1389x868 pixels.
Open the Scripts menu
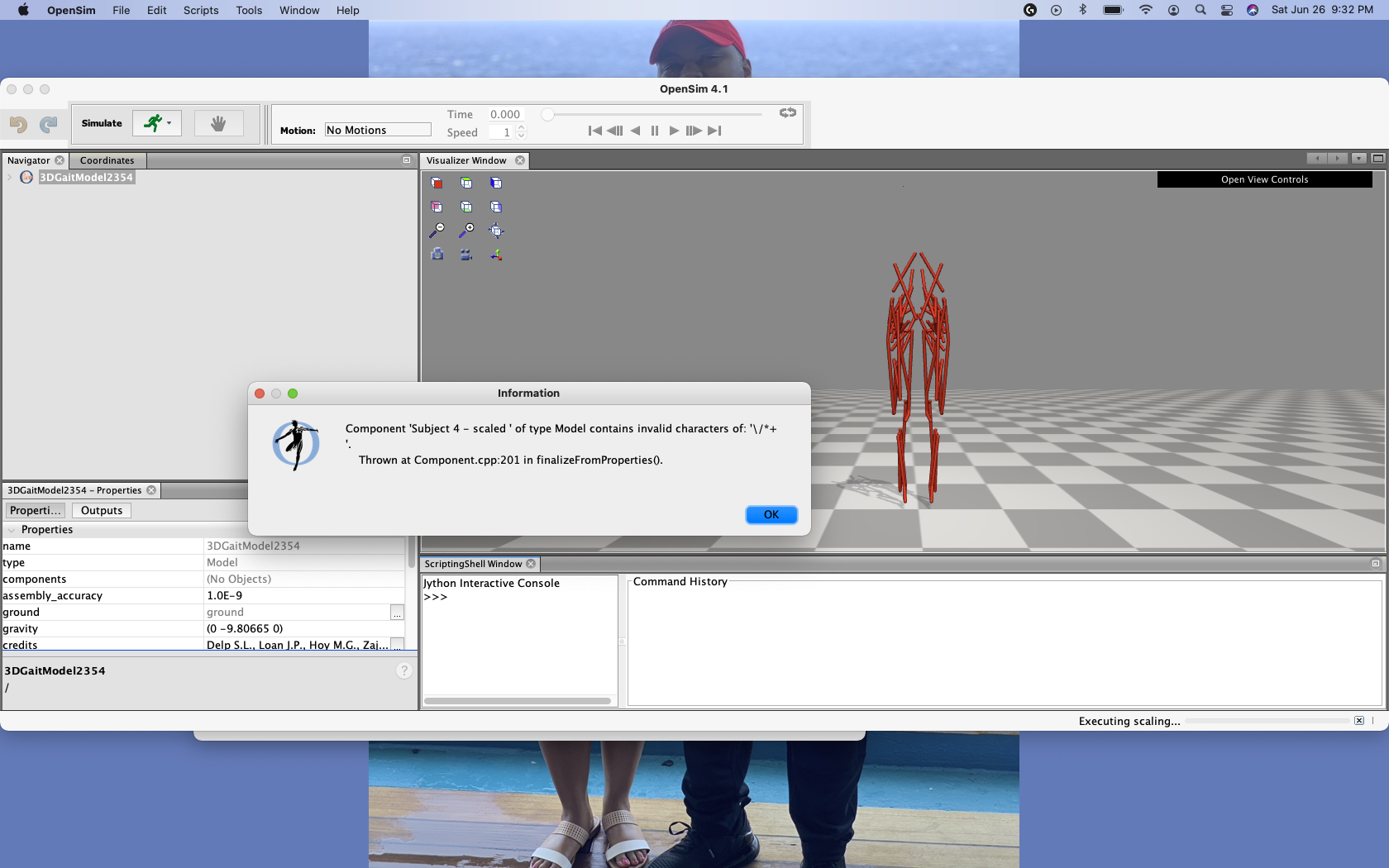point(201,10)
